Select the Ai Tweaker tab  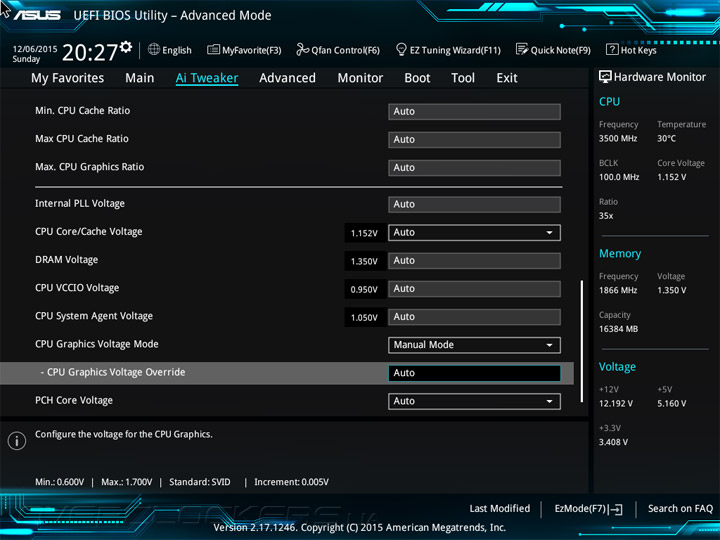(207, 78)
